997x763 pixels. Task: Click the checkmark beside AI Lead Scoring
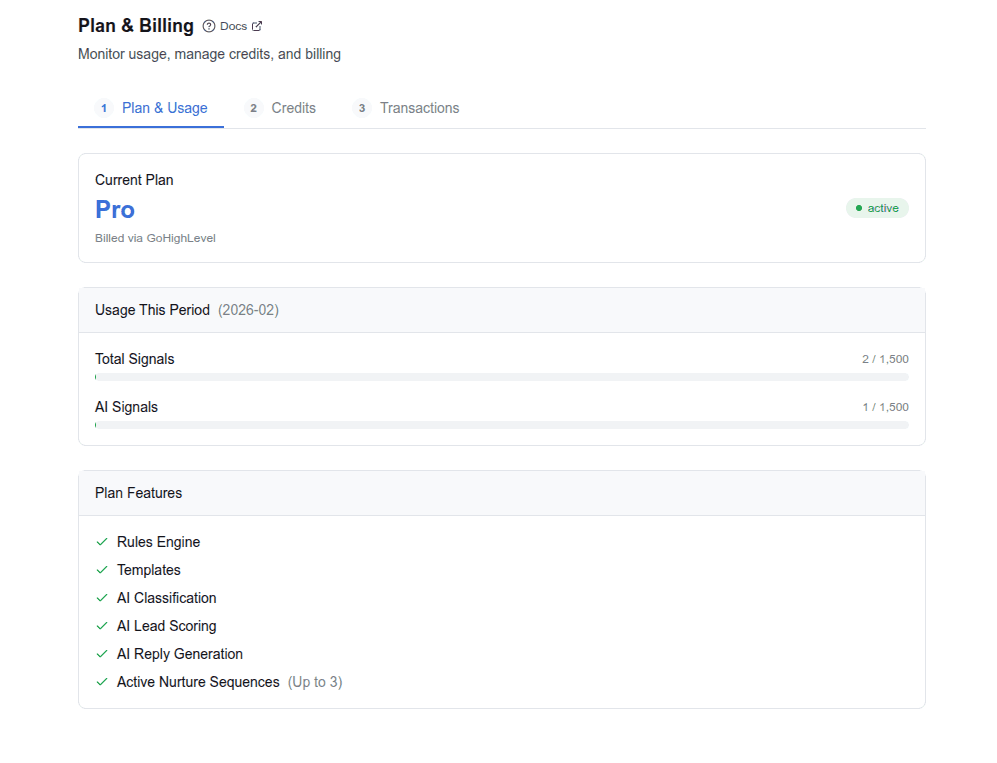click(101, 625)
